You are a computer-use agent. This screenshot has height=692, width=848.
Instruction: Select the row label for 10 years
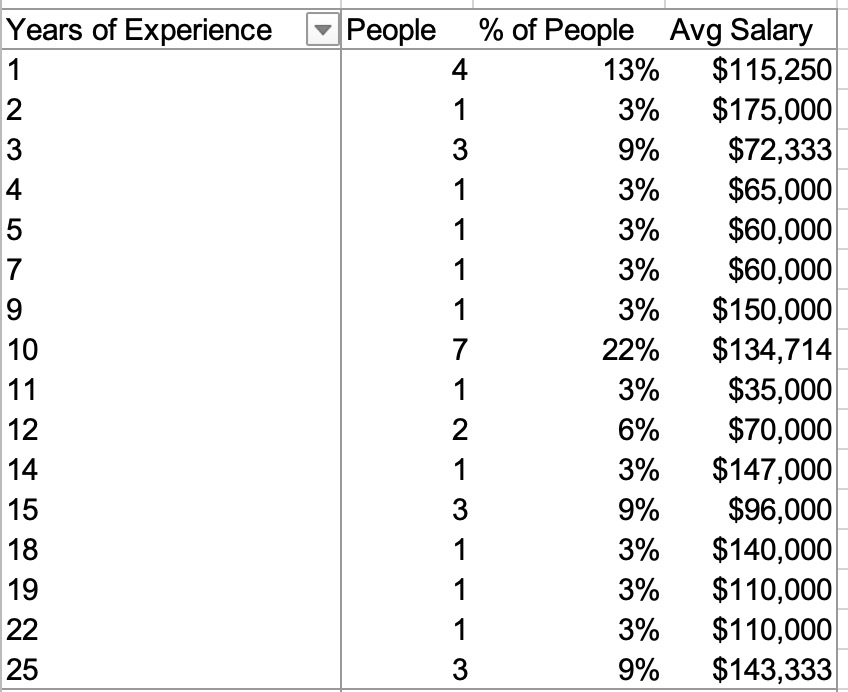click(20, 350)
